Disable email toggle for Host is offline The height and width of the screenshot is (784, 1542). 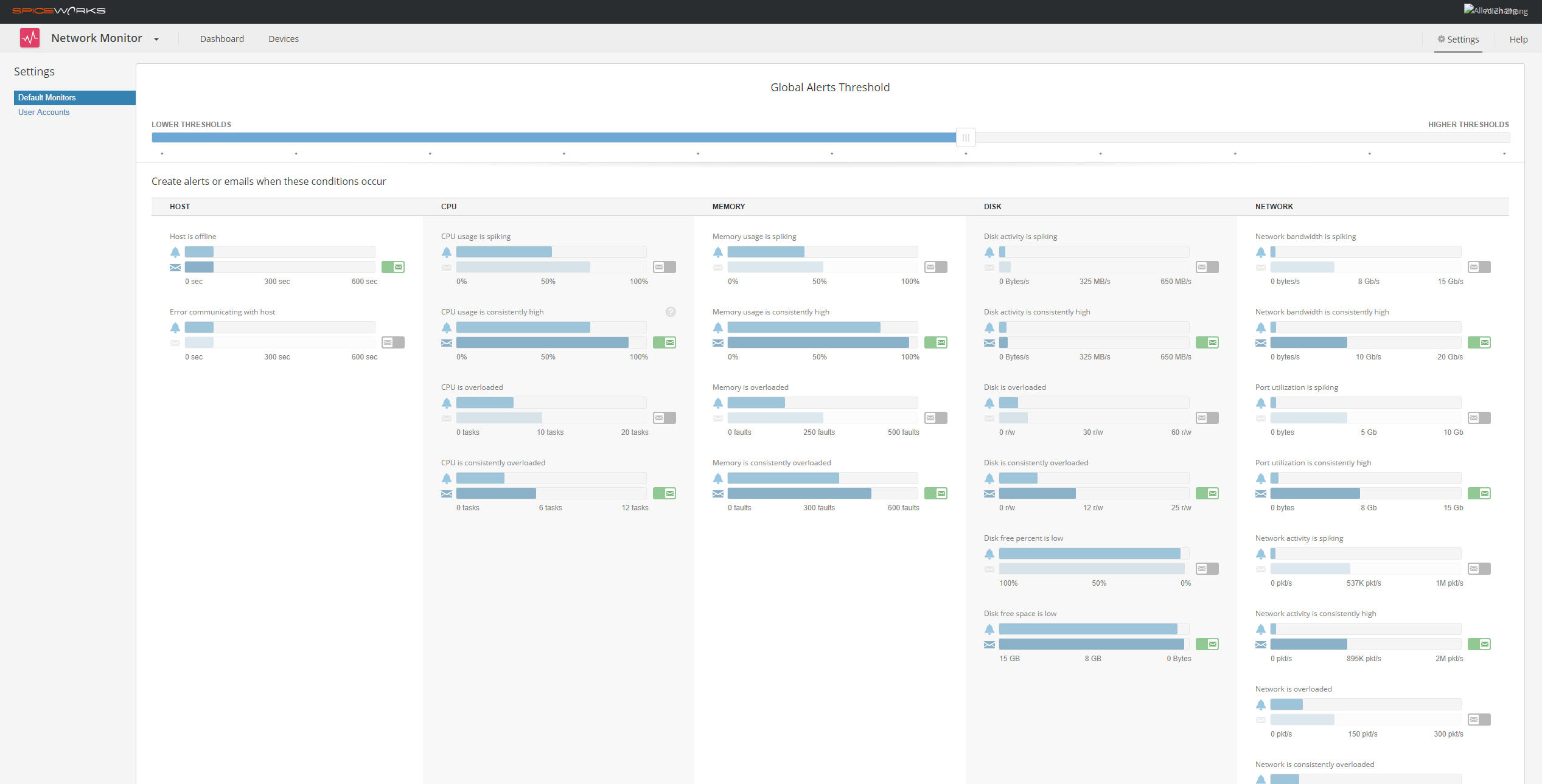coord(393,267)
